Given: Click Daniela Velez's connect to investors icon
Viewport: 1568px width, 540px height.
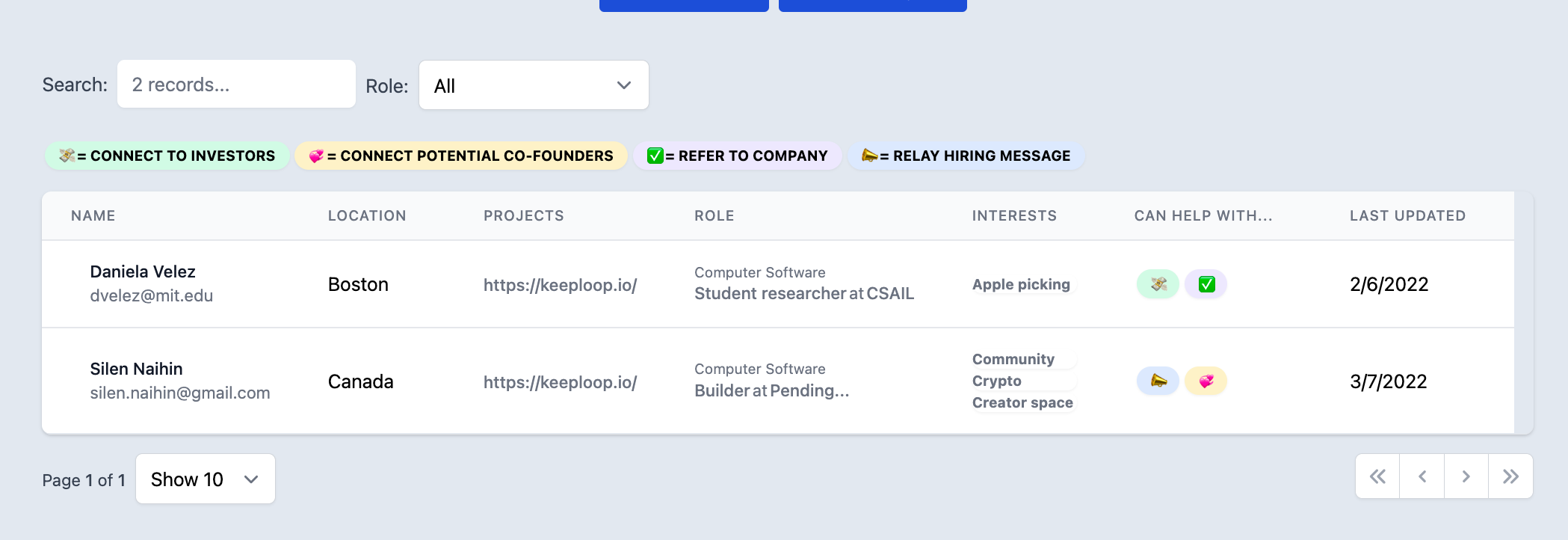Looking at the screenshot, I should (x=1158, y=284).
